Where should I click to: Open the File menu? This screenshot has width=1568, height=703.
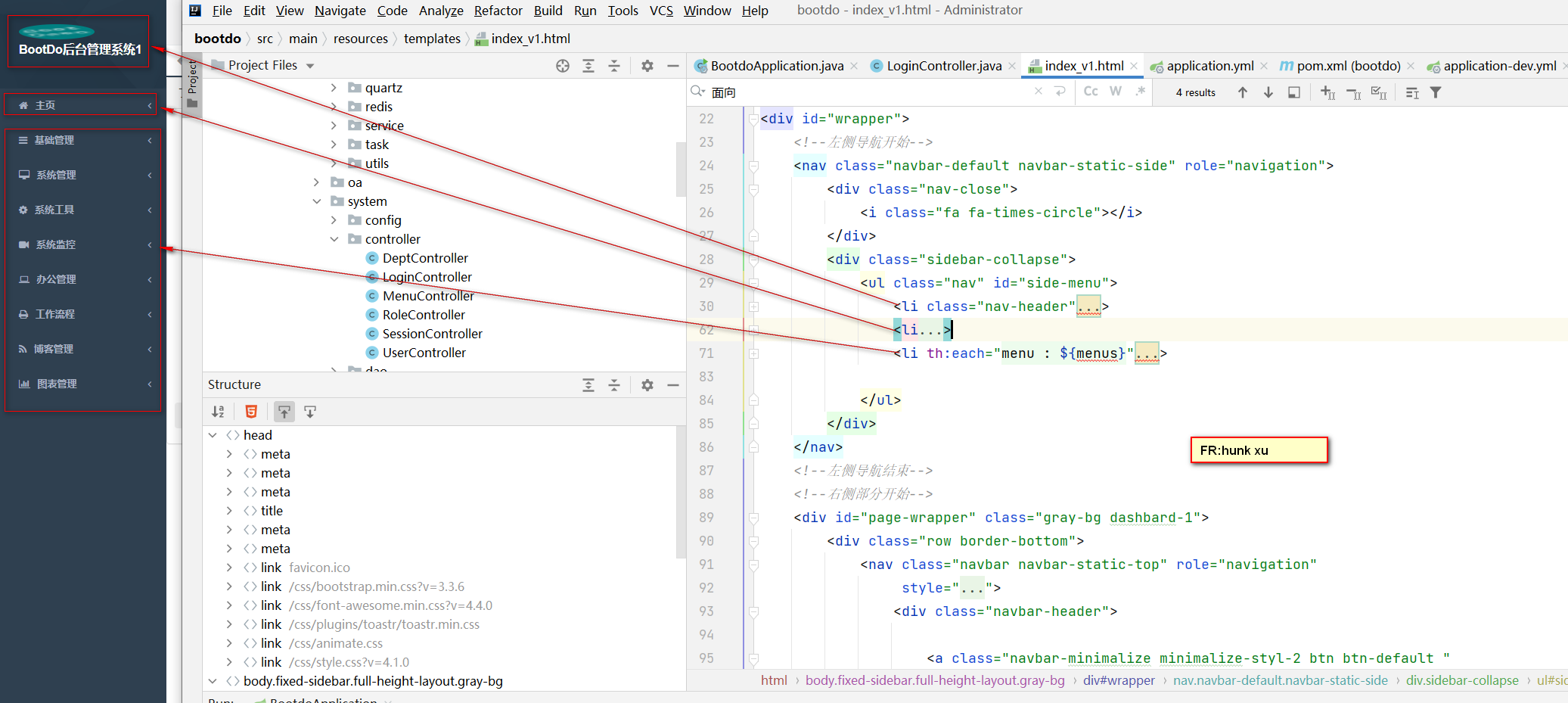point(222,11)
